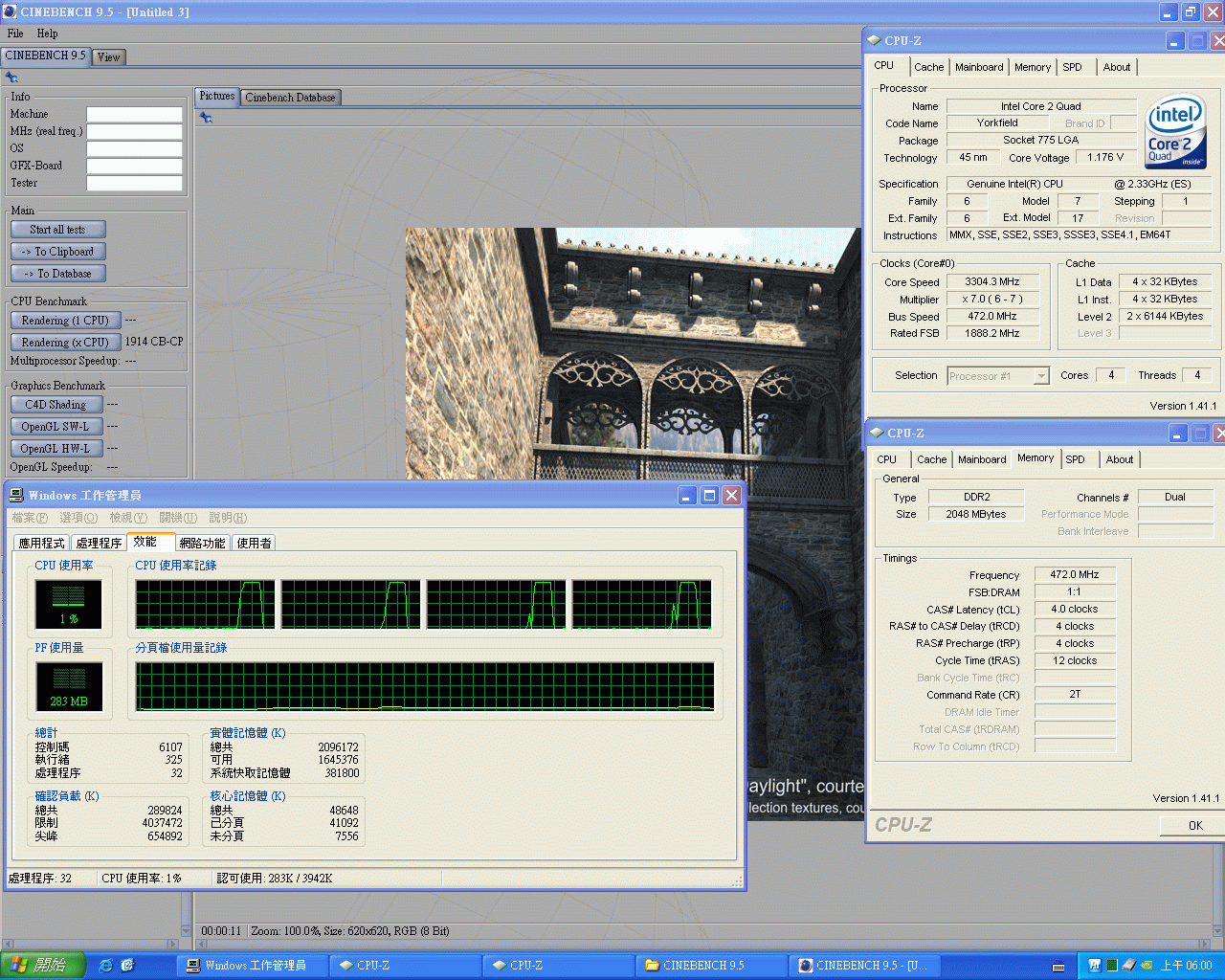Open the 網路功能 tab in Task Manager
The width and height of the screenshot is (1225, 980).
point(202,543)
